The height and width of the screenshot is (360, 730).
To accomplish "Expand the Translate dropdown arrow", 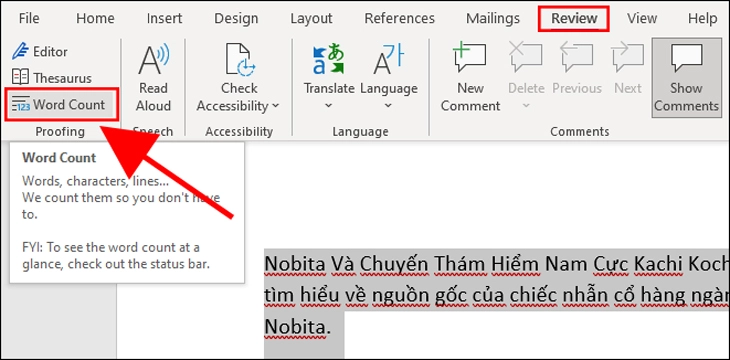I will 329,106.
